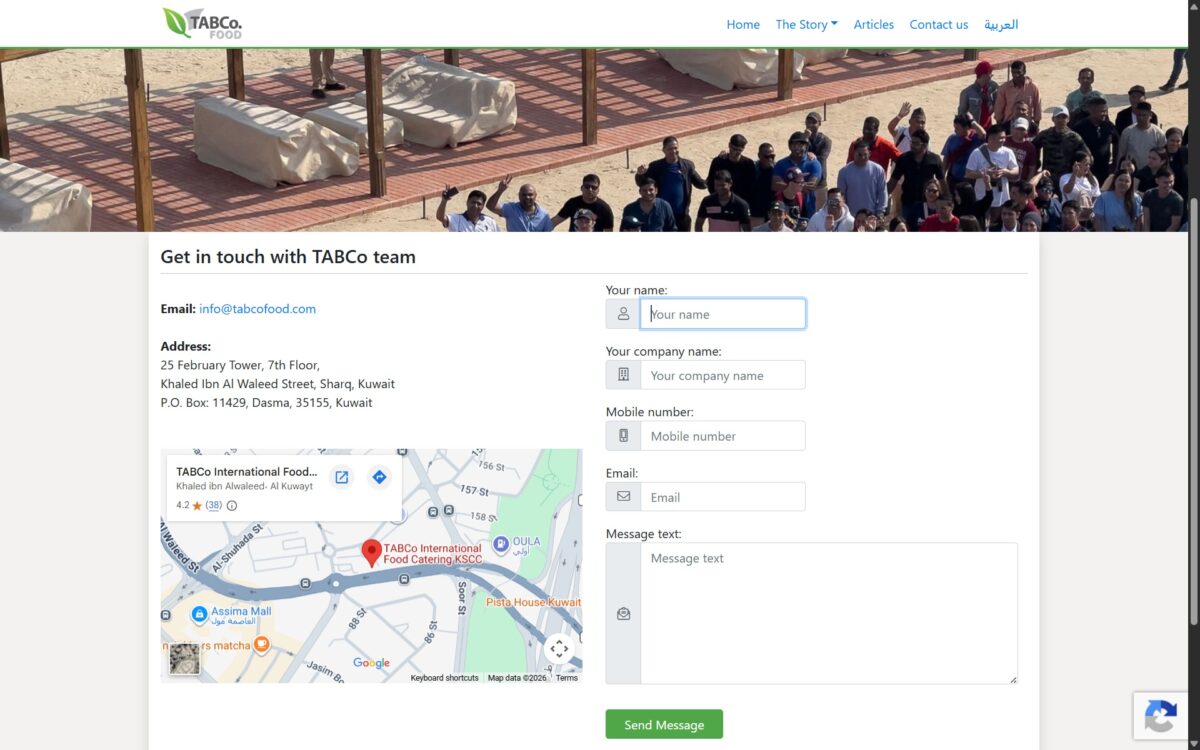This screenshot has width=1200, height=750.
Task: Click into the Mobile number field
Action: [x=723, y=436]
